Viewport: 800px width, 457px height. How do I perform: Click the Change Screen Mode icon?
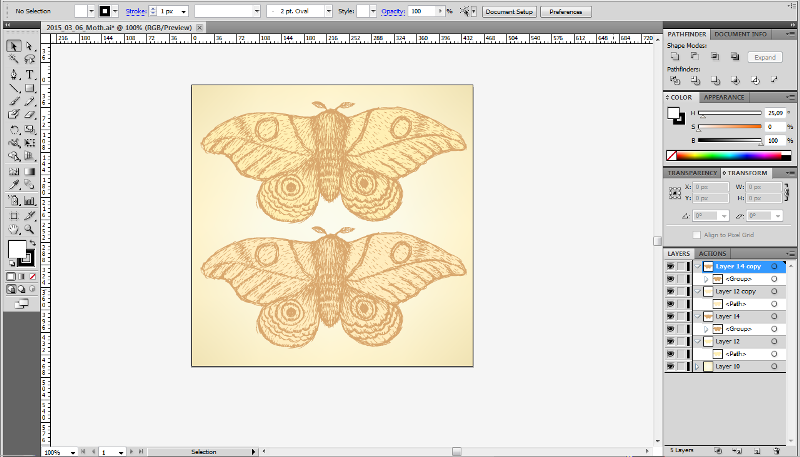pos(21,304)
